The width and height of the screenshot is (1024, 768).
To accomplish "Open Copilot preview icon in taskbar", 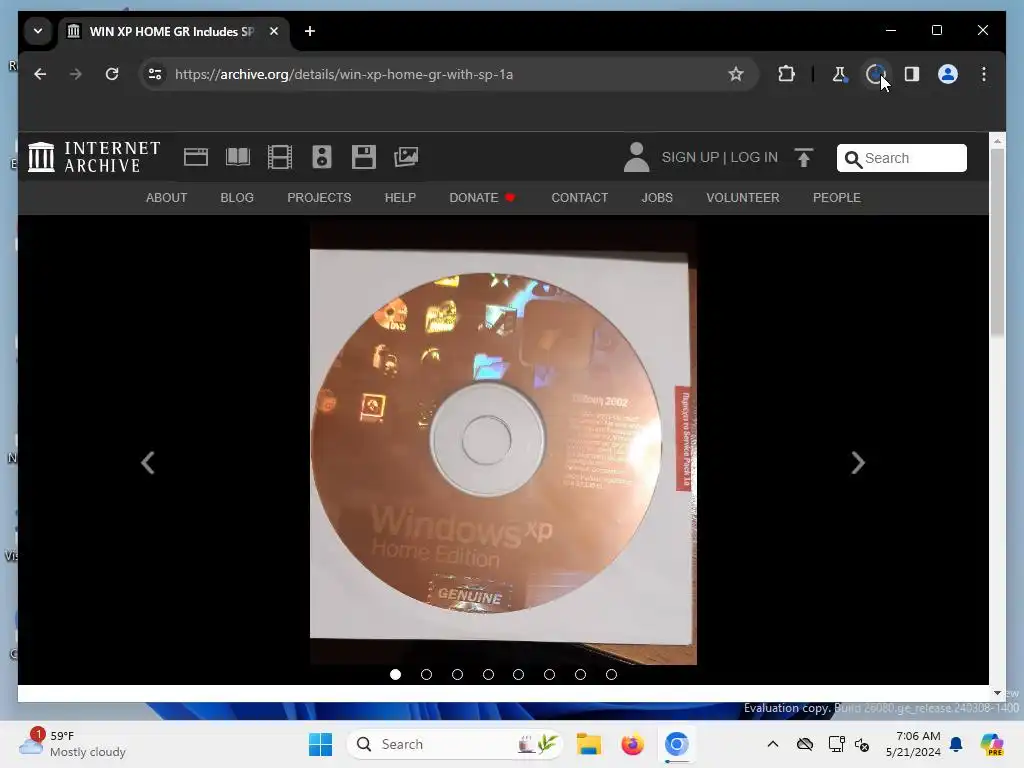I will tap(992, 744).
